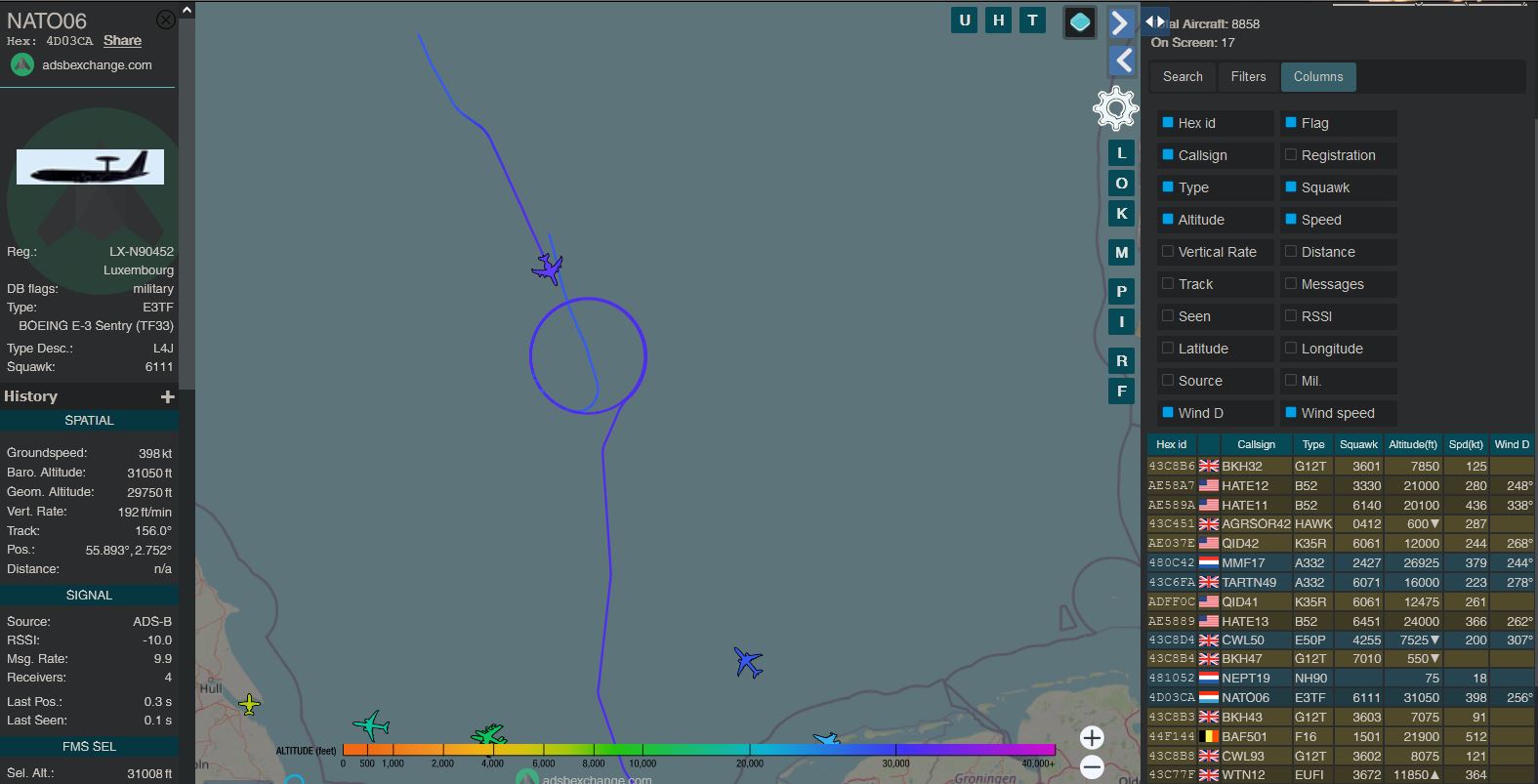This screenshot has width=1538, height=784.
Task: Toggle the sidebar width arrows icon
Action: [x=1154, y=21]
